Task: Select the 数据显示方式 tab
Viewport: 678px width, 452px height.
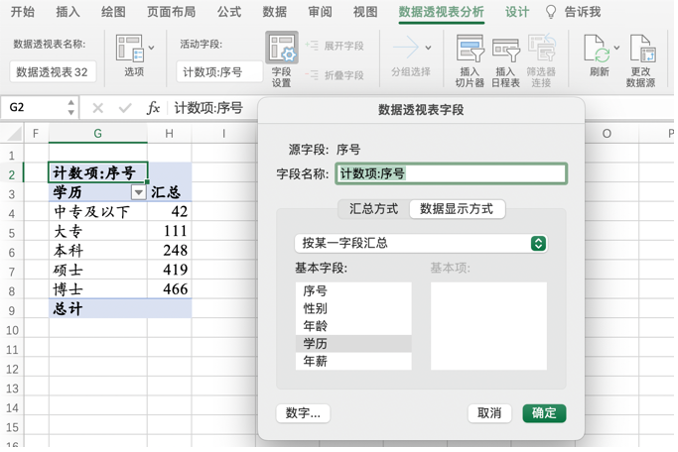Action: point(456,209)
